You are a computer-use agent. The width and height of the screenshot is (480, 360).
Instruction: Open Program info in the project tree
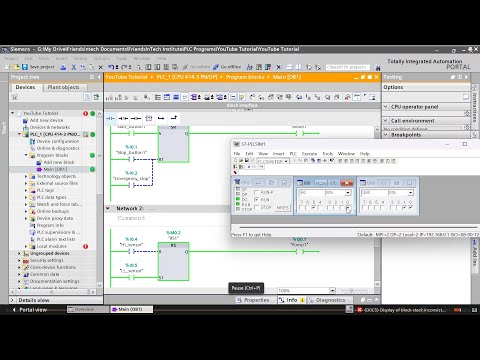coord(50,225)
